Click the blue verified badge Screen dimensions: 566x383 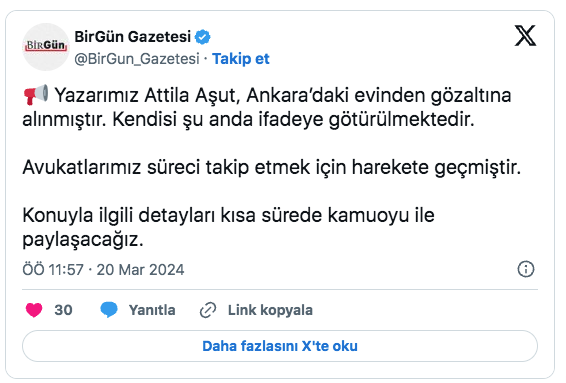[x=203, y=37]
